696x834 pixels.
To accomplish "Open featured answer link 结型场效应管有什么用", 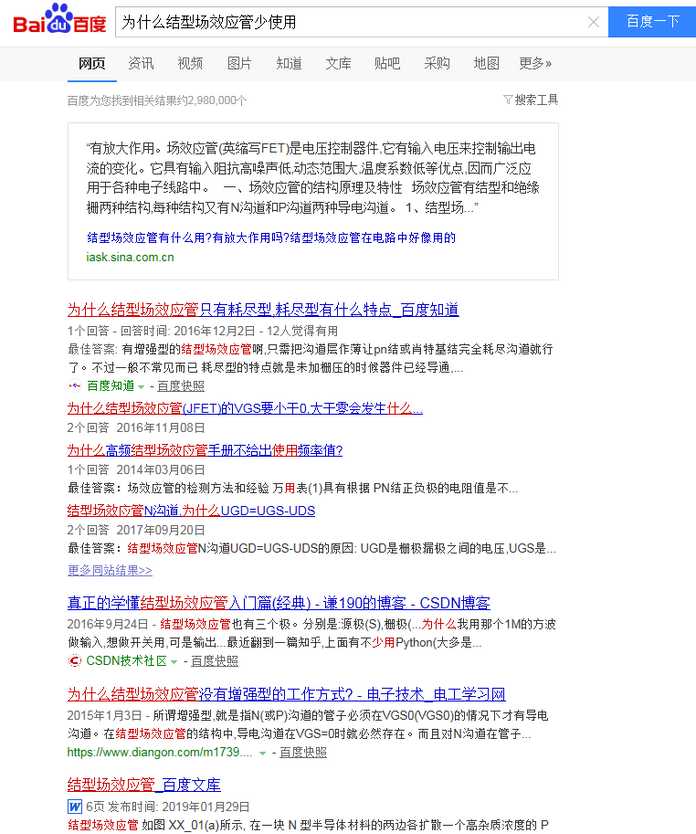I will pos(271,238).
